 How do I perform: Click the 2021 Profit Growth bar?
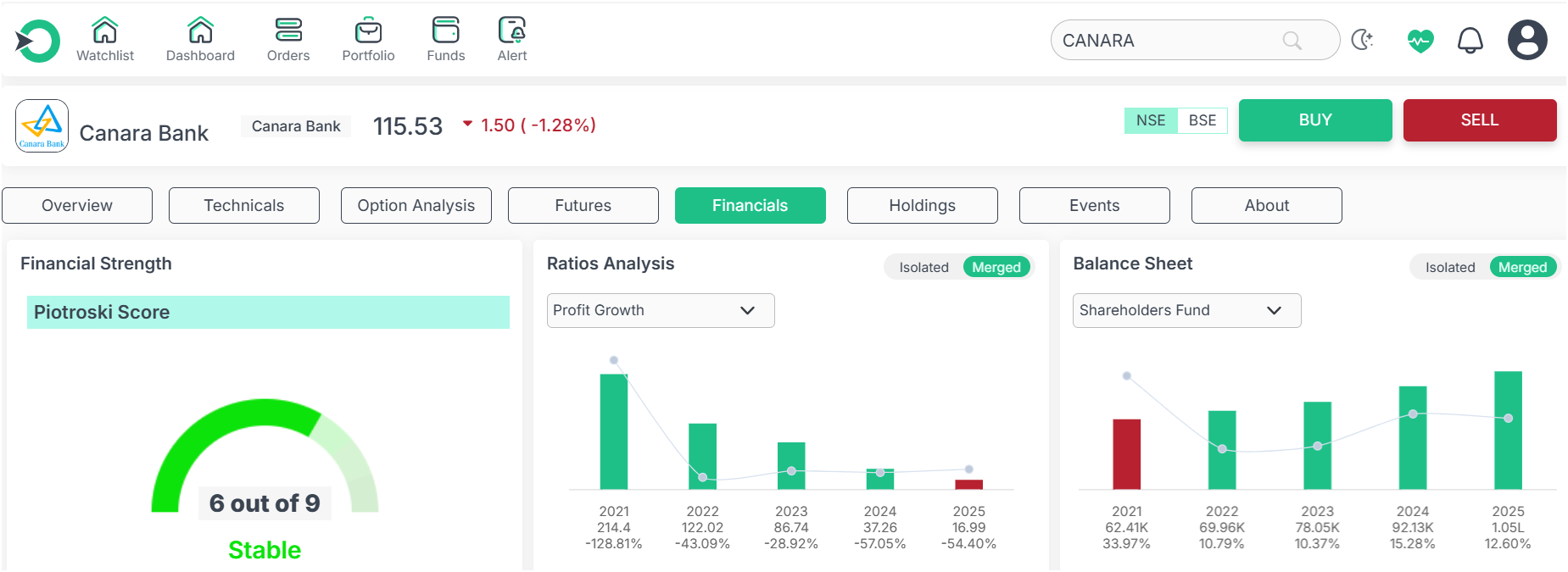pos(614,431)
